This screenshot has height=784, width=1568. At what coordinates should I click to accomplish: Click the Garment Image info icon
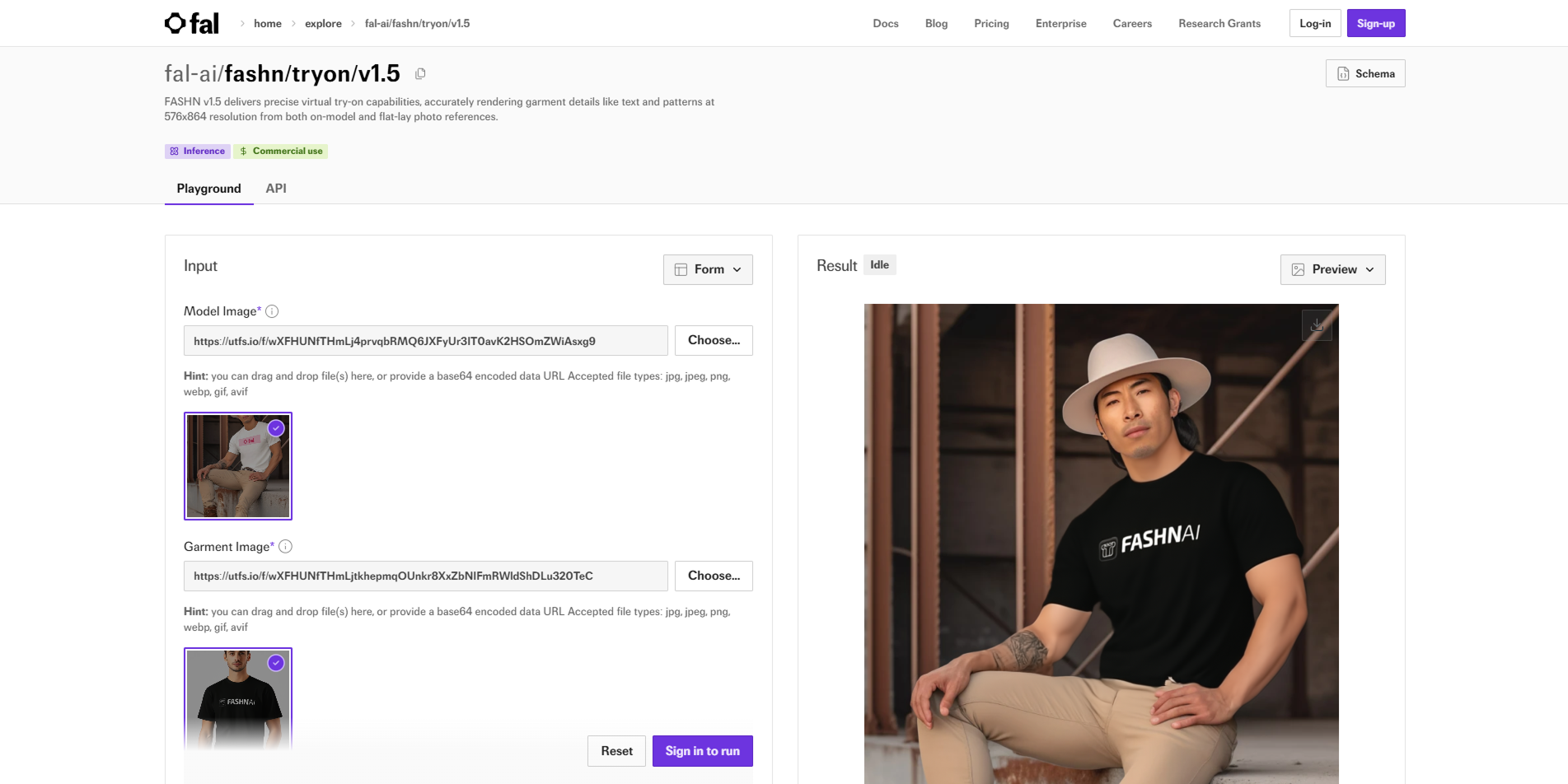(x=285, y=547)
